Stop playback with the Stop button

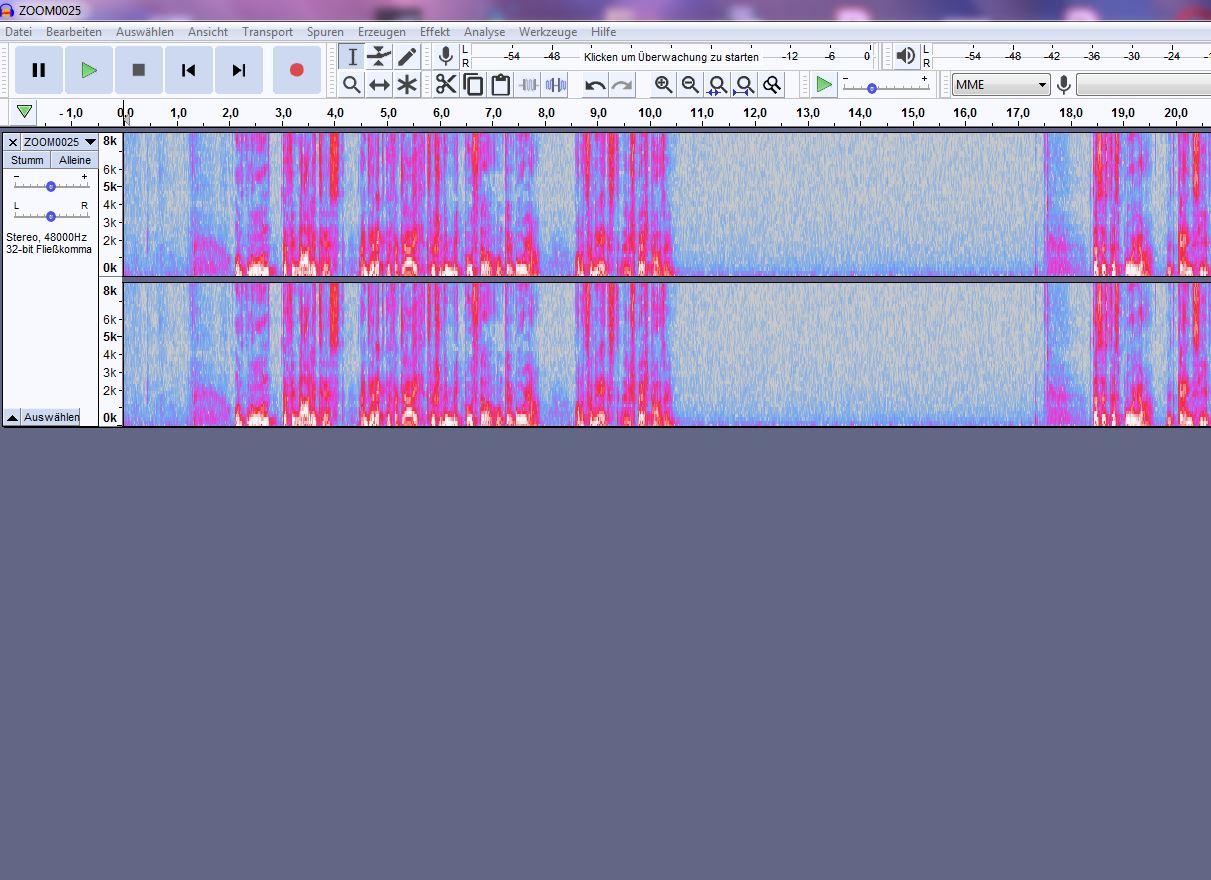click(139, 70)
